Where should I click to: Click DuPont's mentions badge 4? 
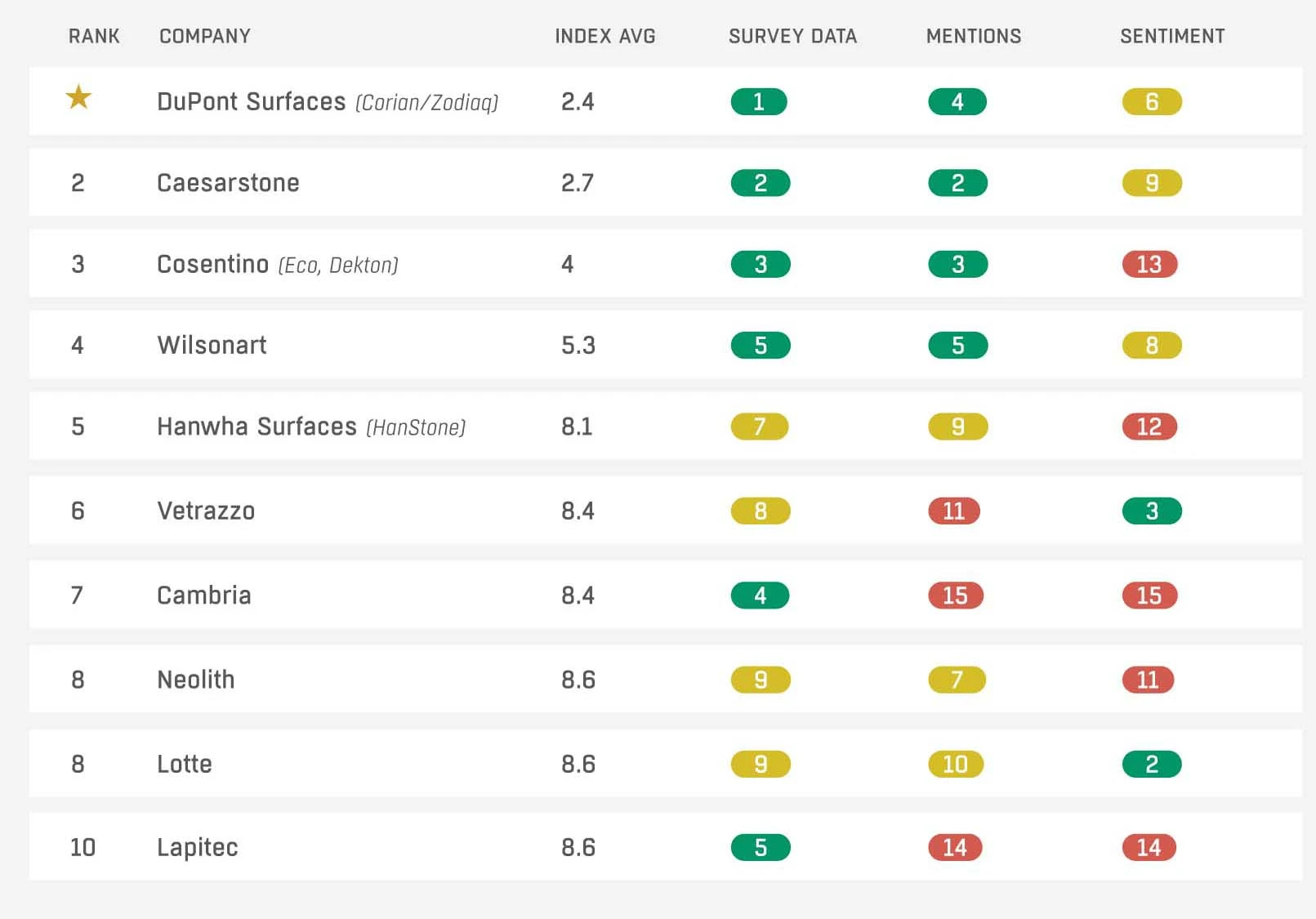pyautogui.click(x=957, y=101)
